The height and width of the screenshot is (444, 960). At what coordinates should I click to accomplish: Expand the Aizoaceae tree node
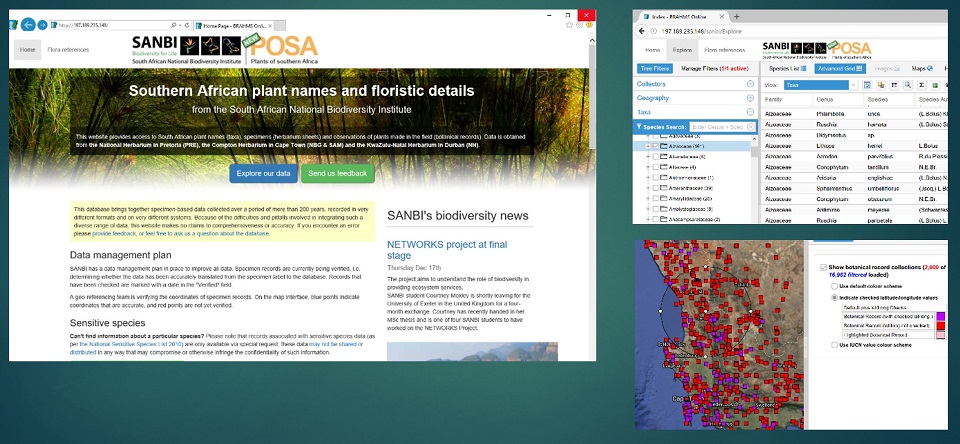click(x=648, y=146)
